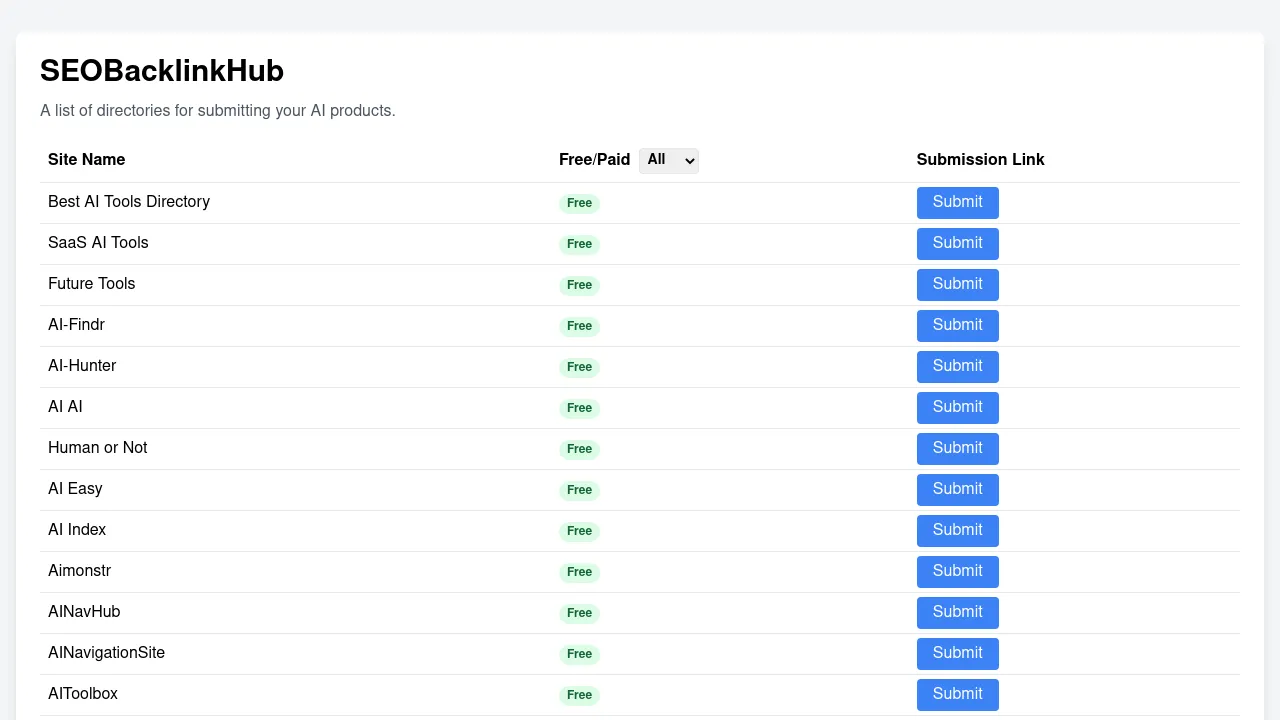Click the AINavHub name cell
This screenshot has height=720, width=1280.
pos(84,612)
